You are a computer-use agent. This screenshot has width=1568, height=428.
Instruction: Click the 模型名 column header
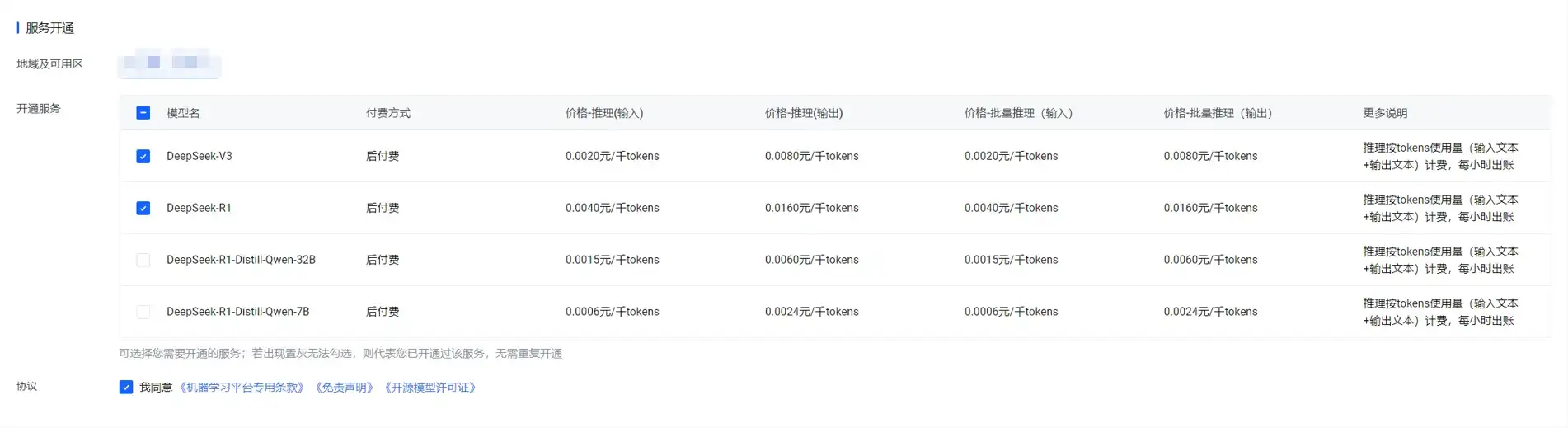click(183, 114)
